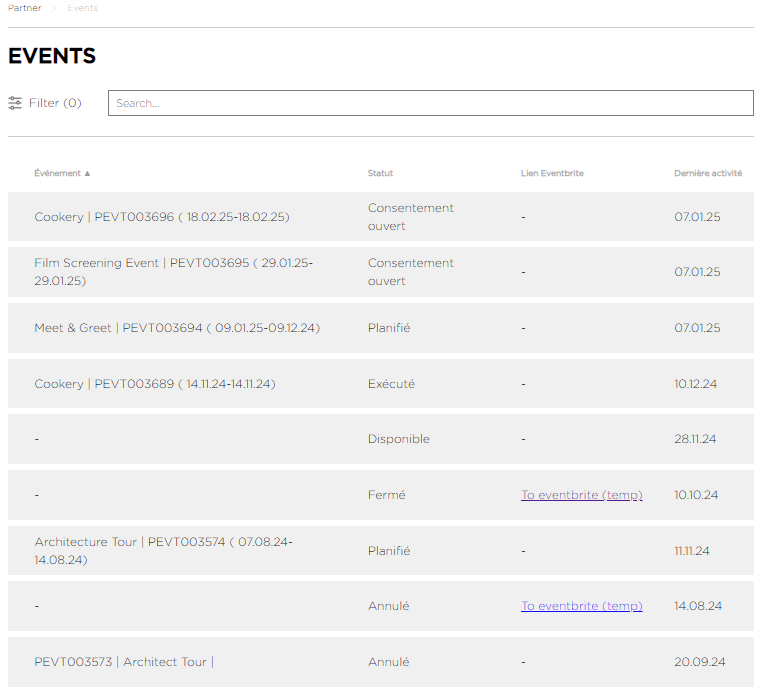Click date 07.01.25 in Cookery PEVT003696 row
This screenshot has width=765, height=695.
(697, 217)
